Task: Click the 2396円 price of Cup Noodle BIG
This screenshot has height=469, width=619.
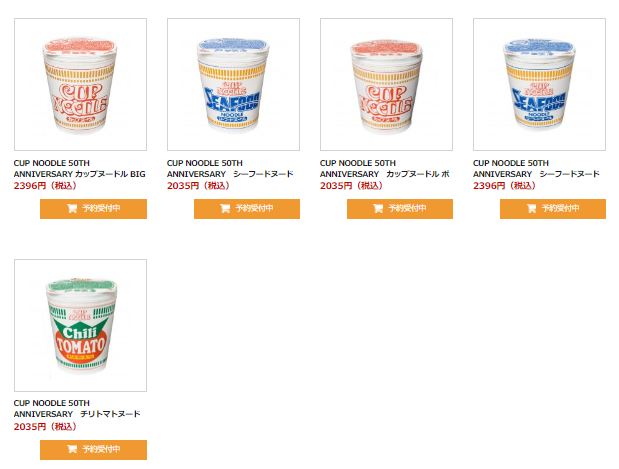Action: tap(45, 186)
